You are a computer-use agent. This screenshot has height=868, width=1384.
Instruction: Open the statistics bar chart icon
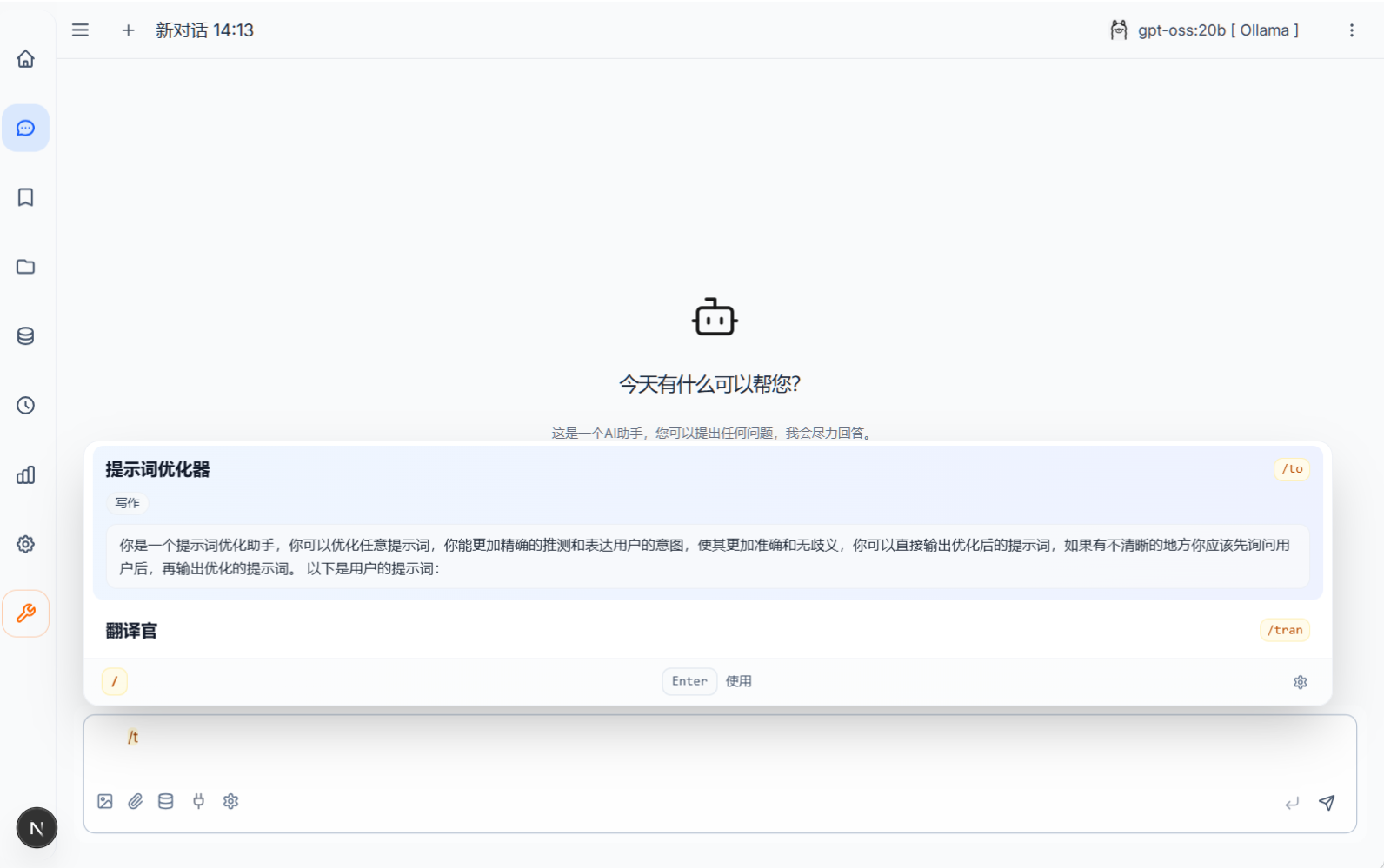(26, 475)
